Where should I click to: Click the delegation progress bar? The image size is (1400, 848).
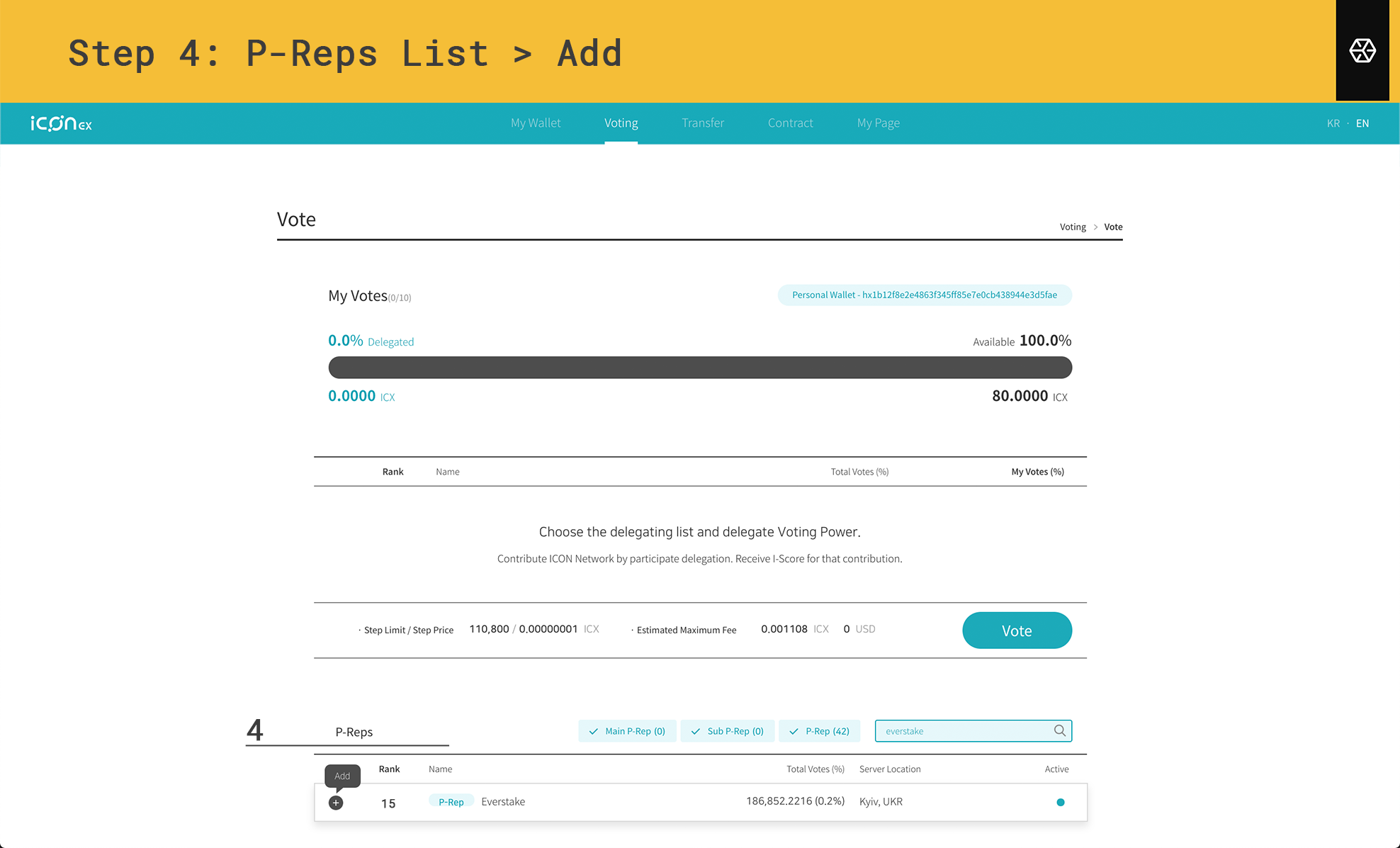tap(700, 368)
